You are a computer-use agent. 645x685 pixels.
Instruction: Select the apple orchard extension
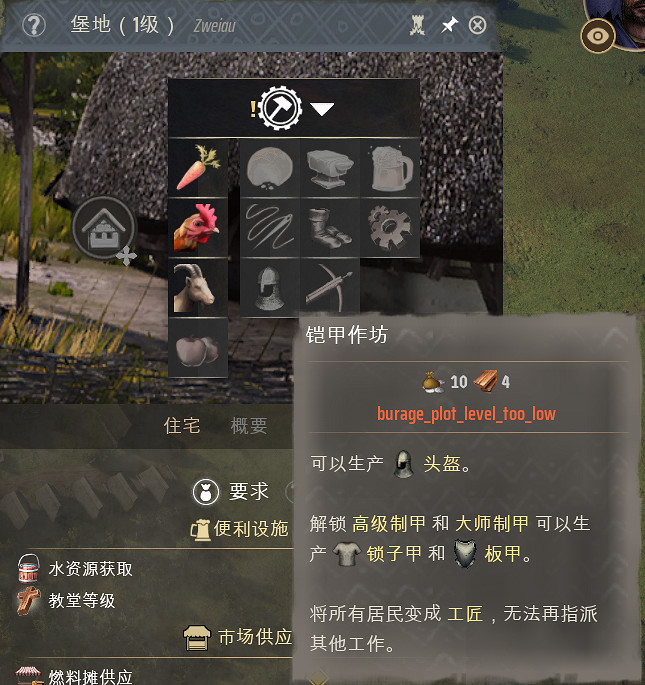[x=198, y=348]
